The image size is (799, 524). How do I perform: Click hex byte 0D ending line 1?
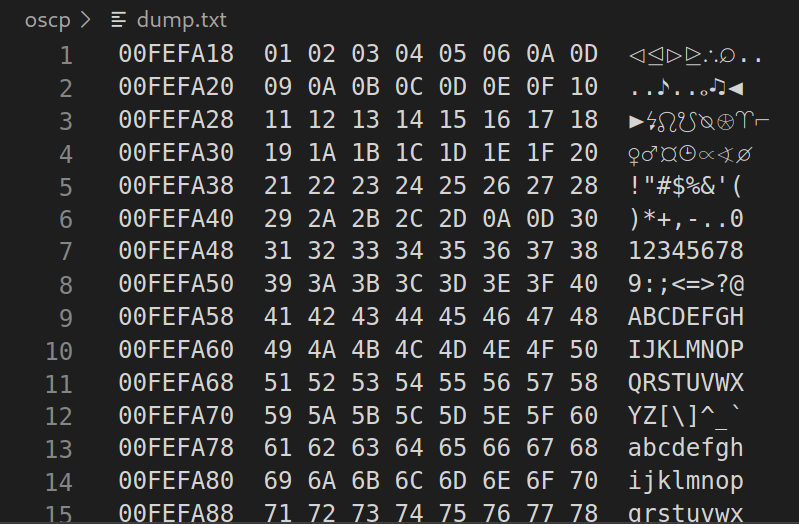coord(584,55)
